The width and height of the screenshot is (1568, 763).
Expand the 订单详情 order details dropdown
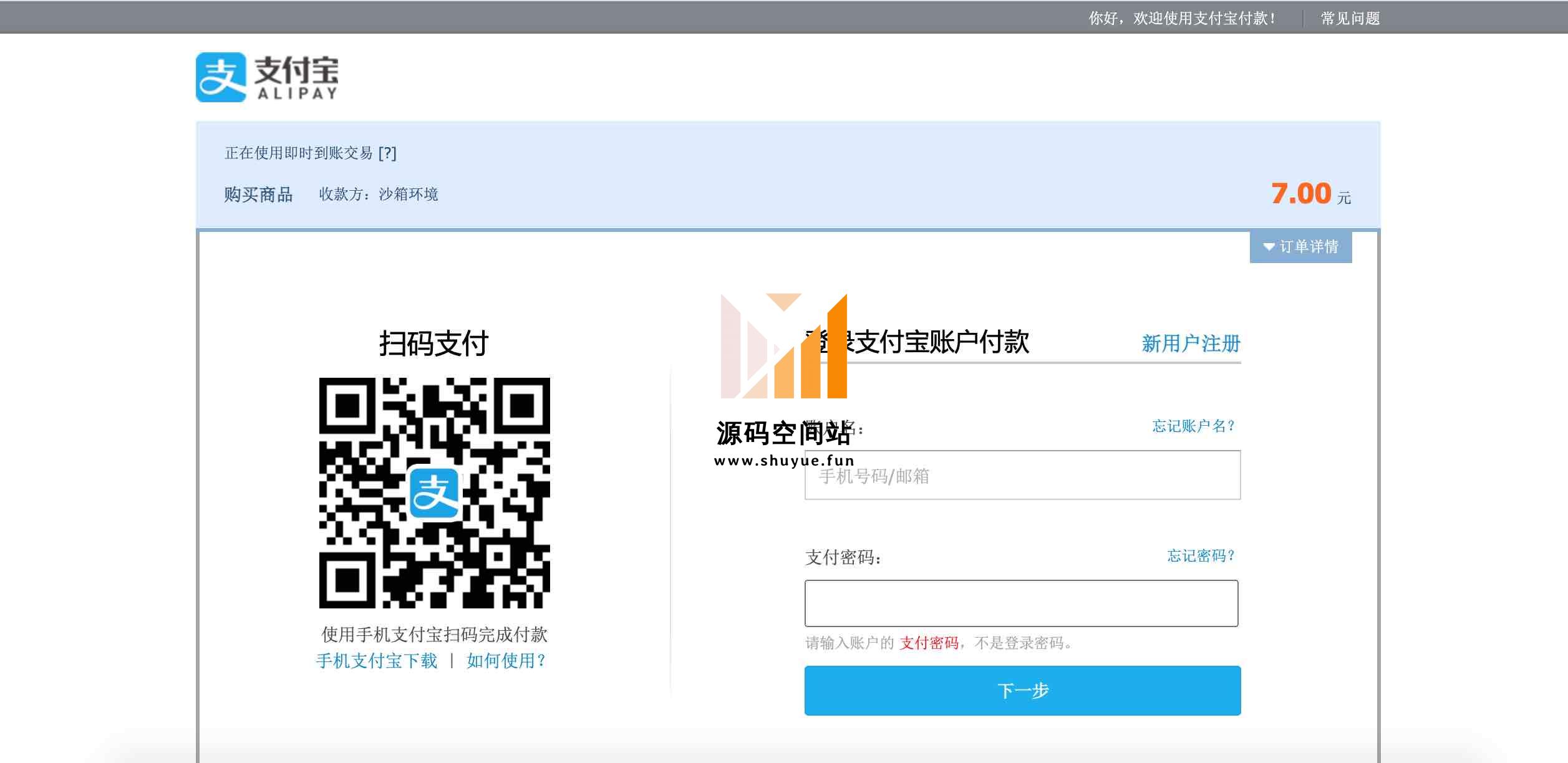coord(1300,247)
